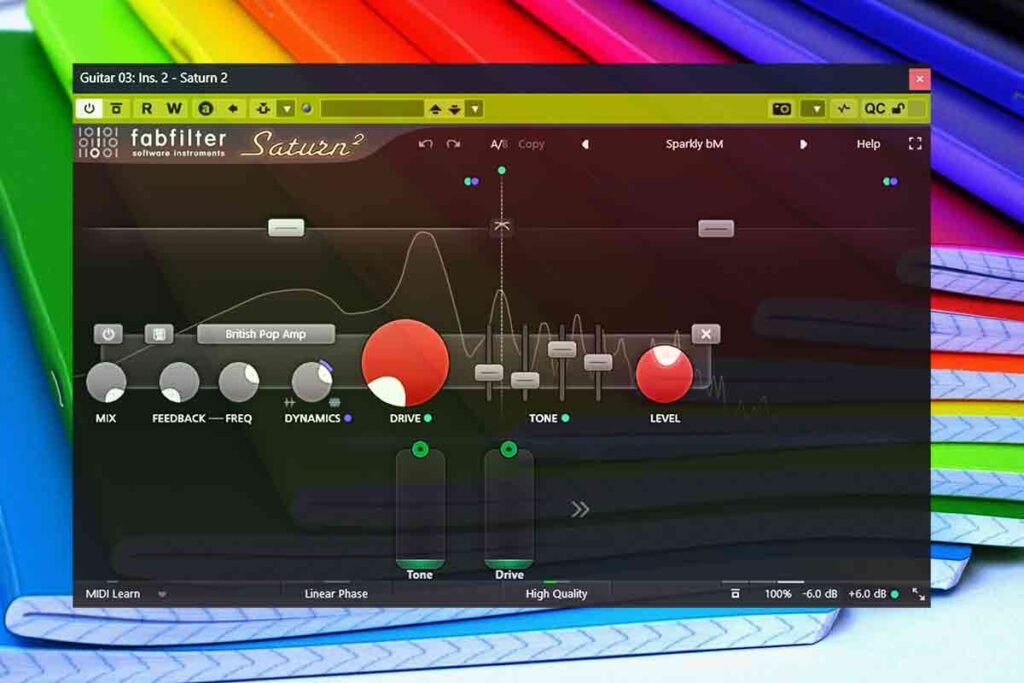Go to next preset with right triangle

pos(803,144)
